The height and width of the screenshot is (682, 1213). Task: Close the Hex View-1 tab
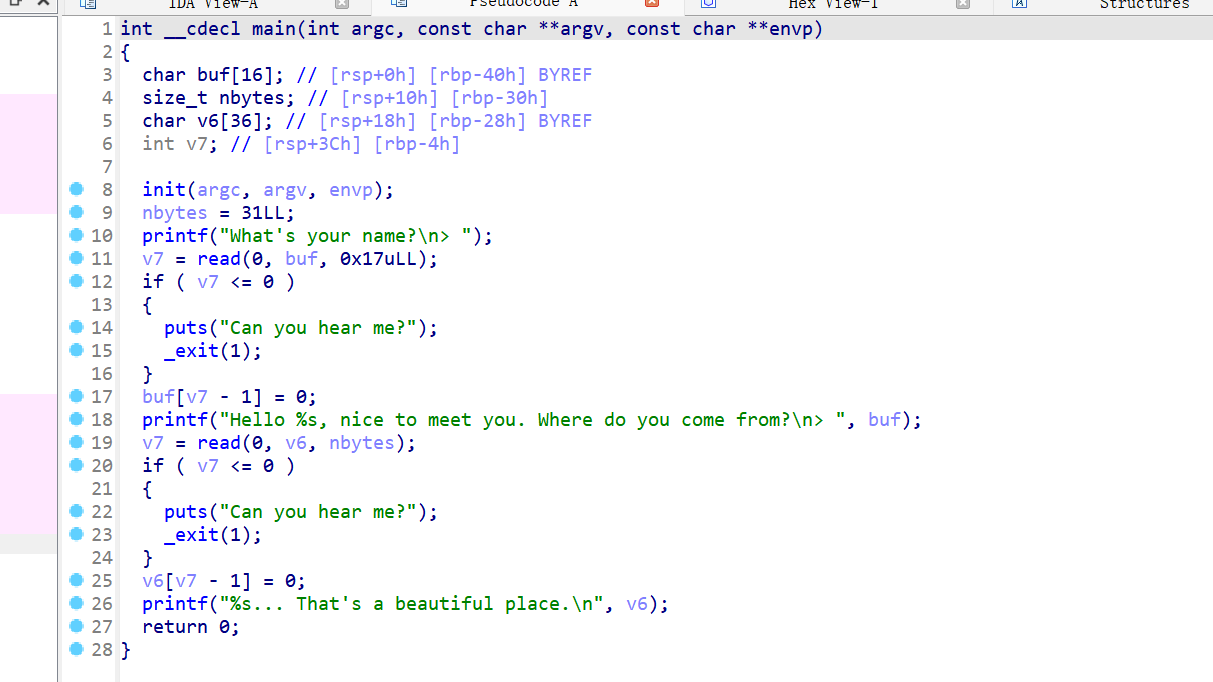pyautogui.click(x=963, y=4)
